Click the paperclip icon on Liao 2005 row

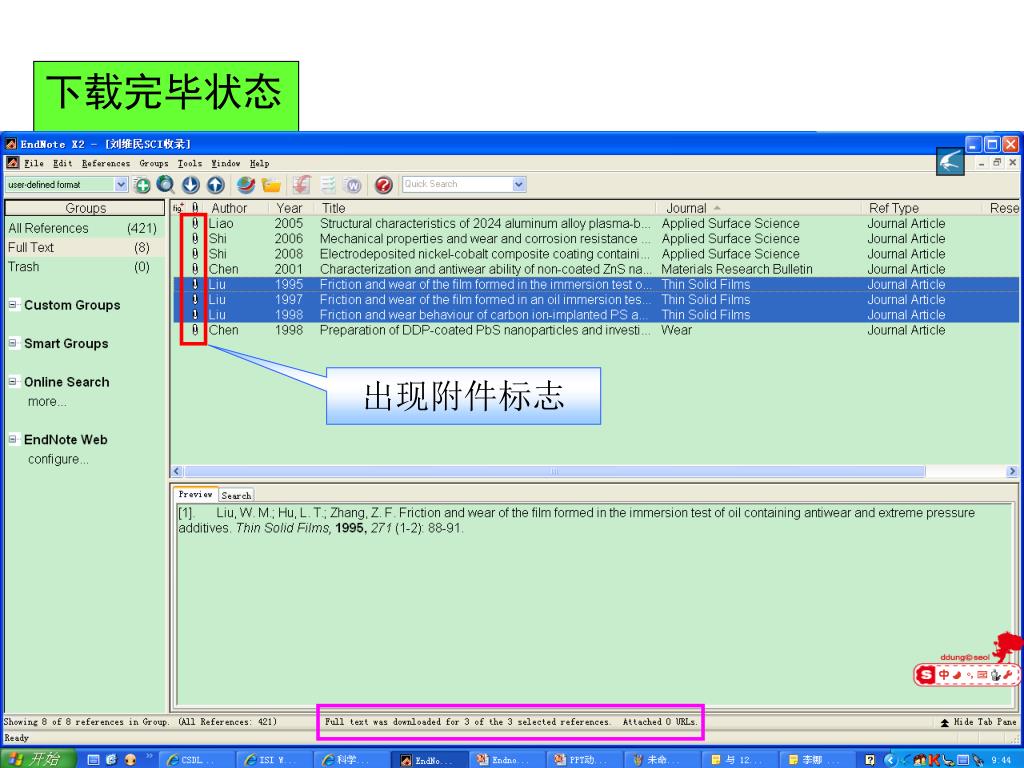pyautogui.click(x=195, y=223)
